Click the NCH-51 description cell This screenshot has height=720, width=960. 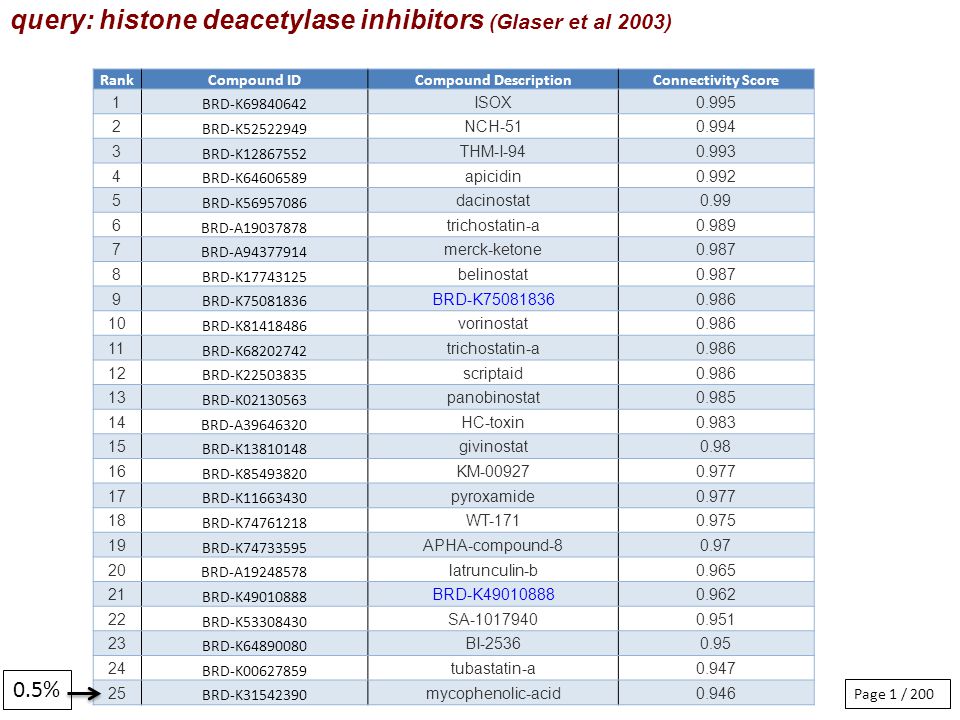pyautogui.click(x=493, y=127)
